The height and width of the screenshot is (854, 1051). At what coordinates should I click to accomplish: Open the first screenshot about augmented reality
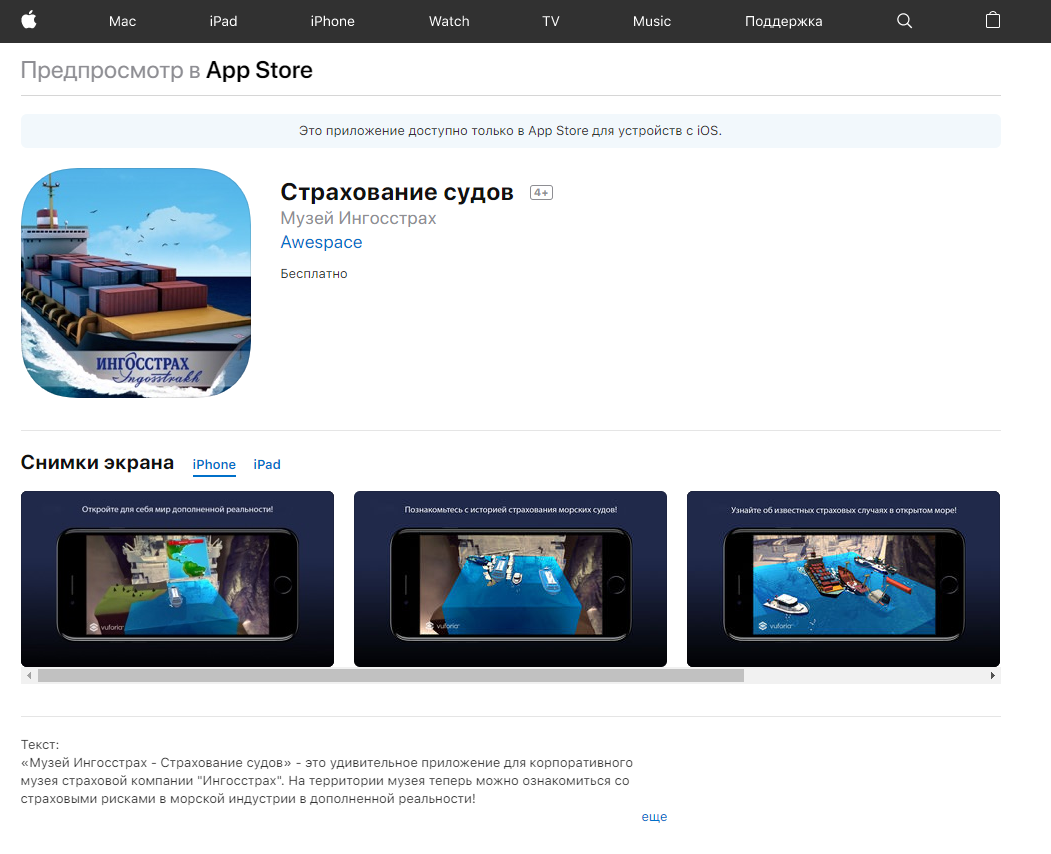pos(177,578)
